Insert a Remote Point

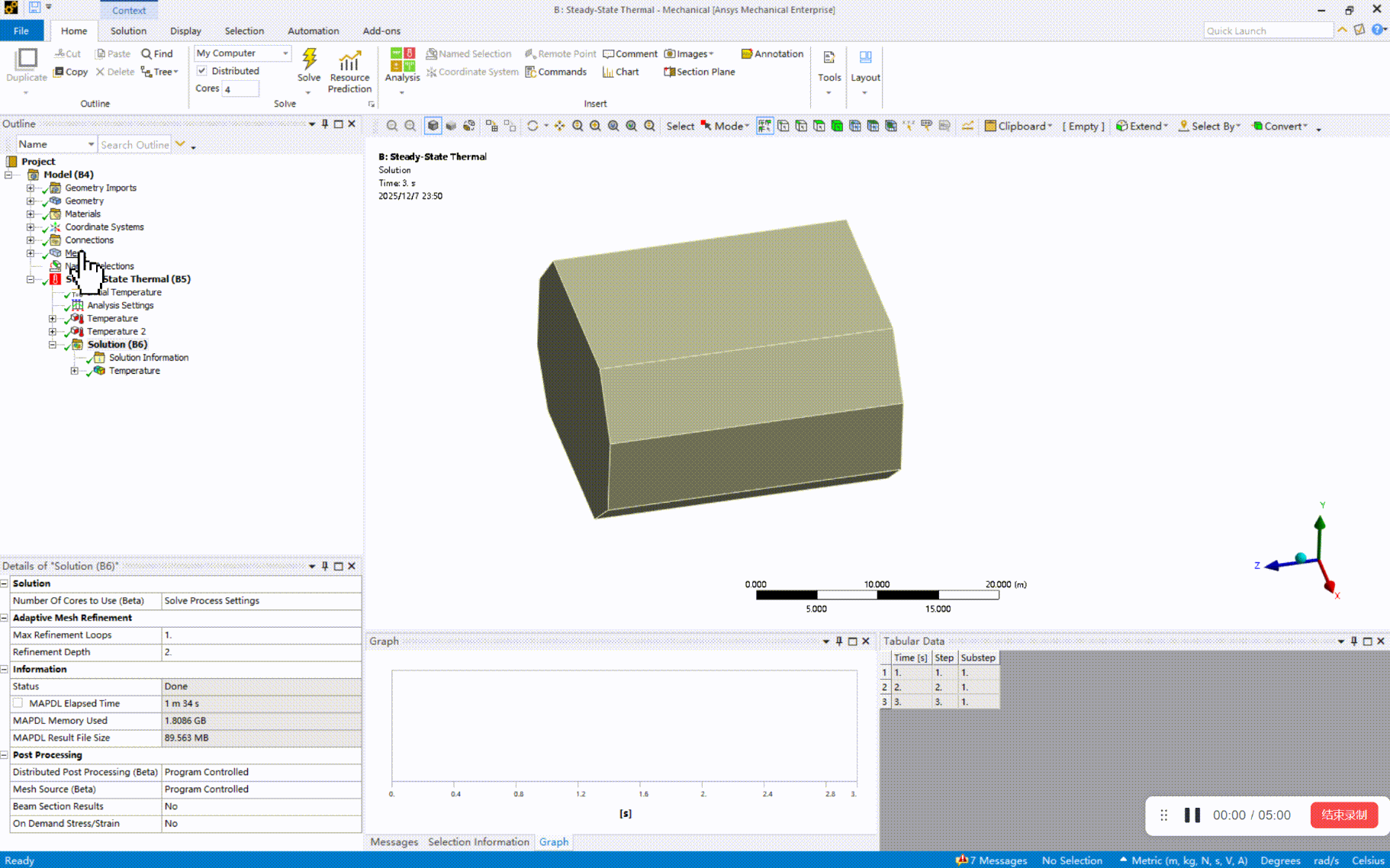[561, 53]
